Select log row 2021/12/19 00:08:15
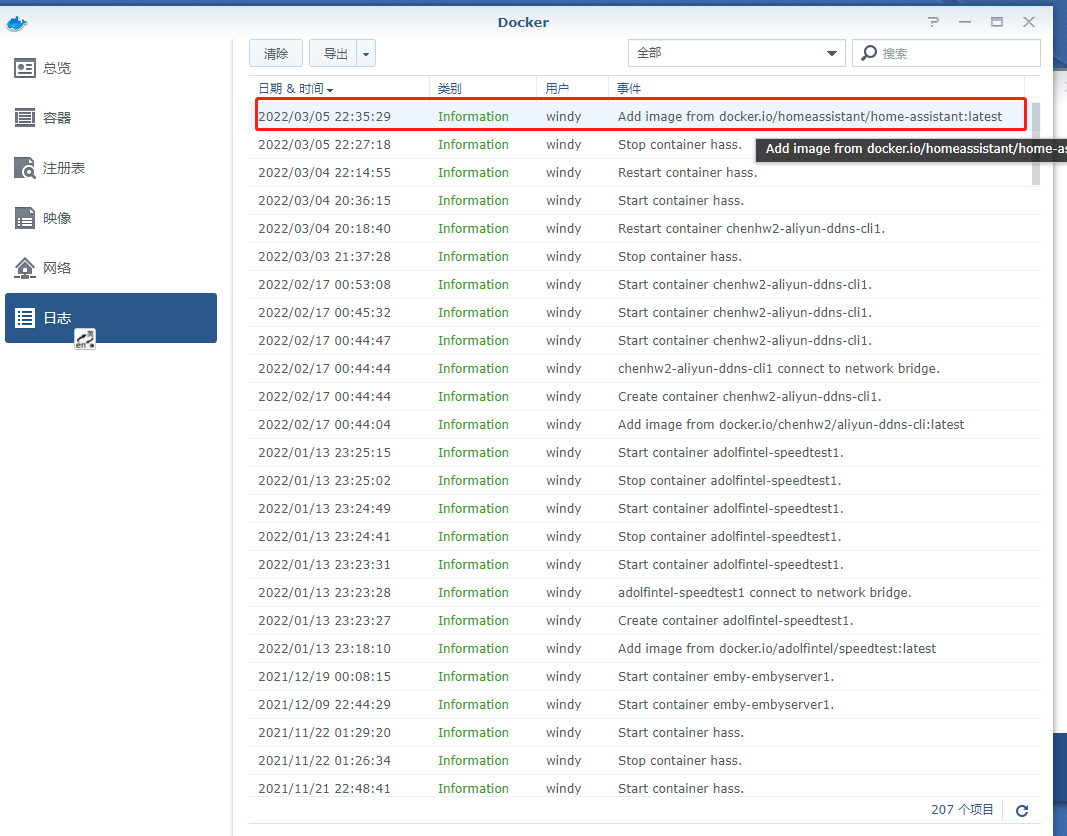This screenshot has height=836, width=1067. [644, 676]
